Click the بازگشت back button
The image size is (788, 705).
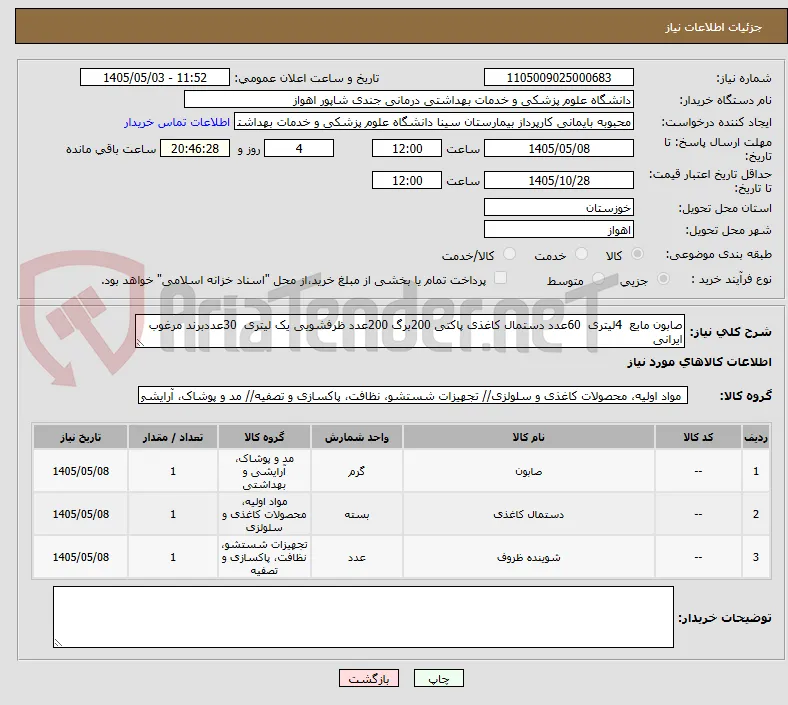point(369,678)
